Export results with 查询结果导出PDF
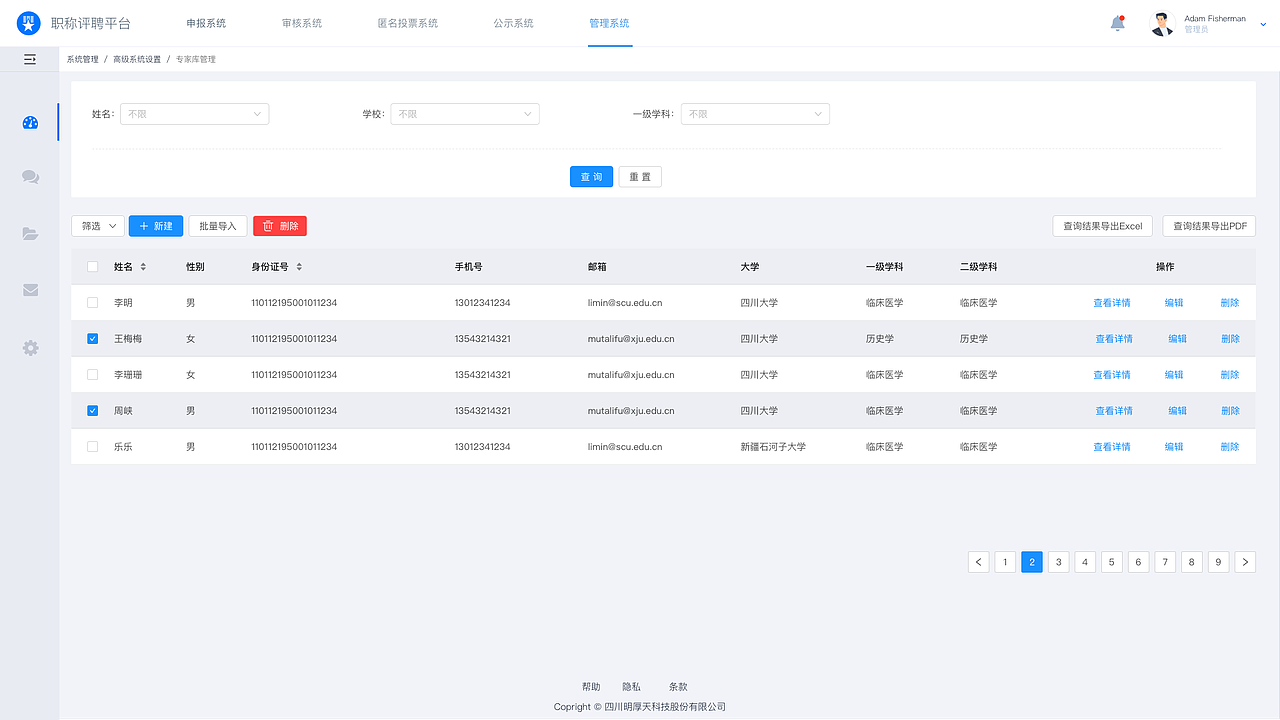The width and height of the screenshot is (1280, 720). tap(1209, 226)
